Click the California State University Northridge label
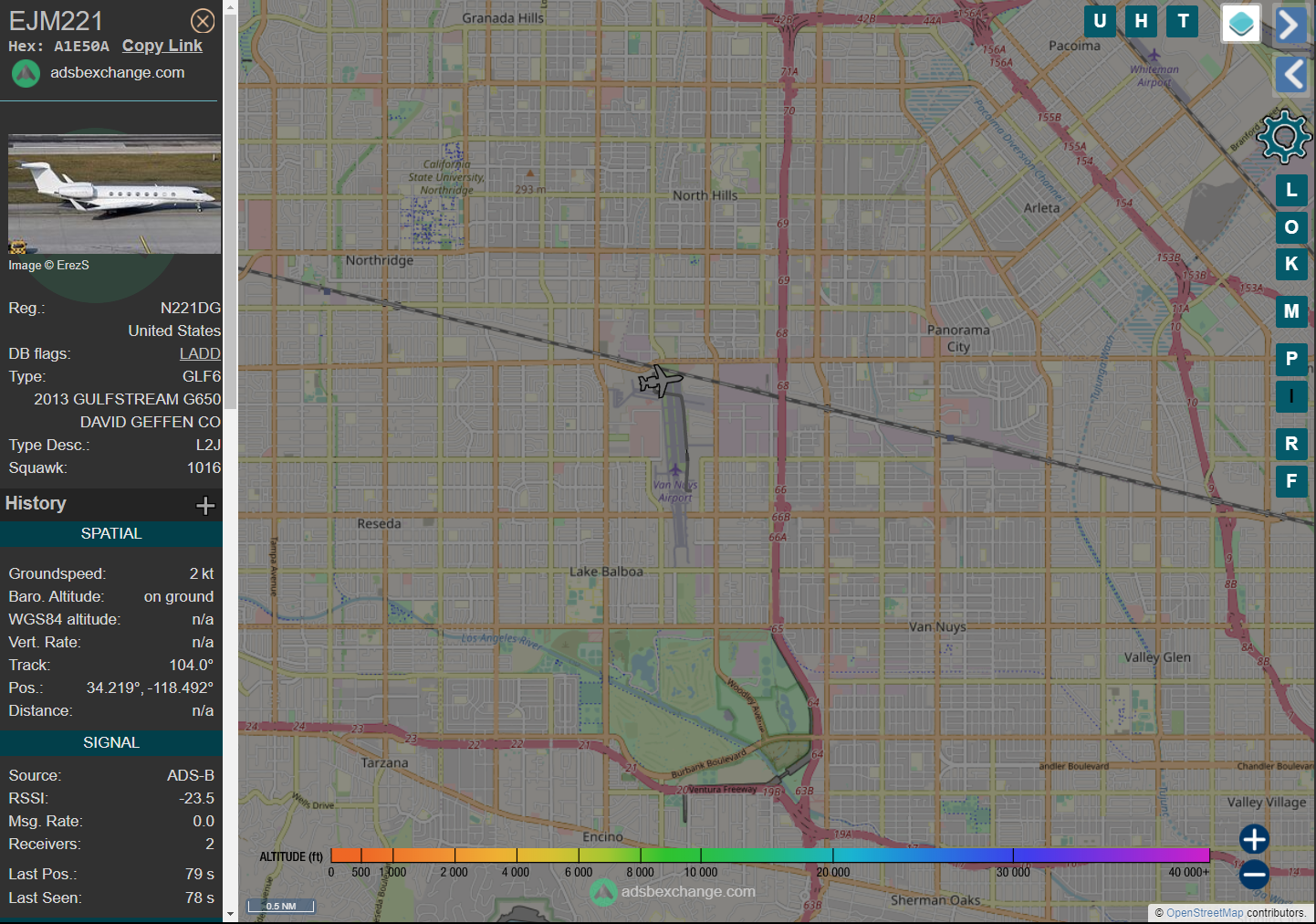 (446, 177)
